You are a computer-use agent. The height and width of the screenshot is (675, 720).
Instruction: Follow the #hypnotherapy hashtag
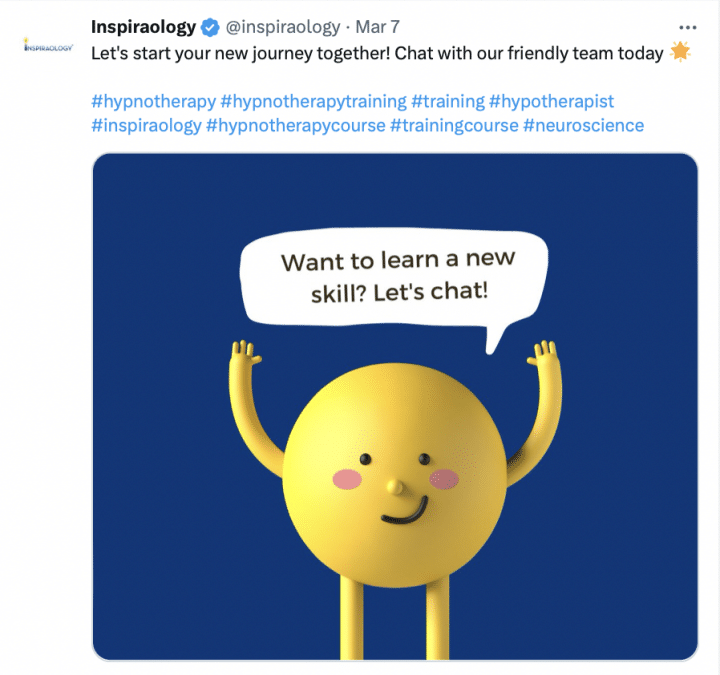coord(153,101)
